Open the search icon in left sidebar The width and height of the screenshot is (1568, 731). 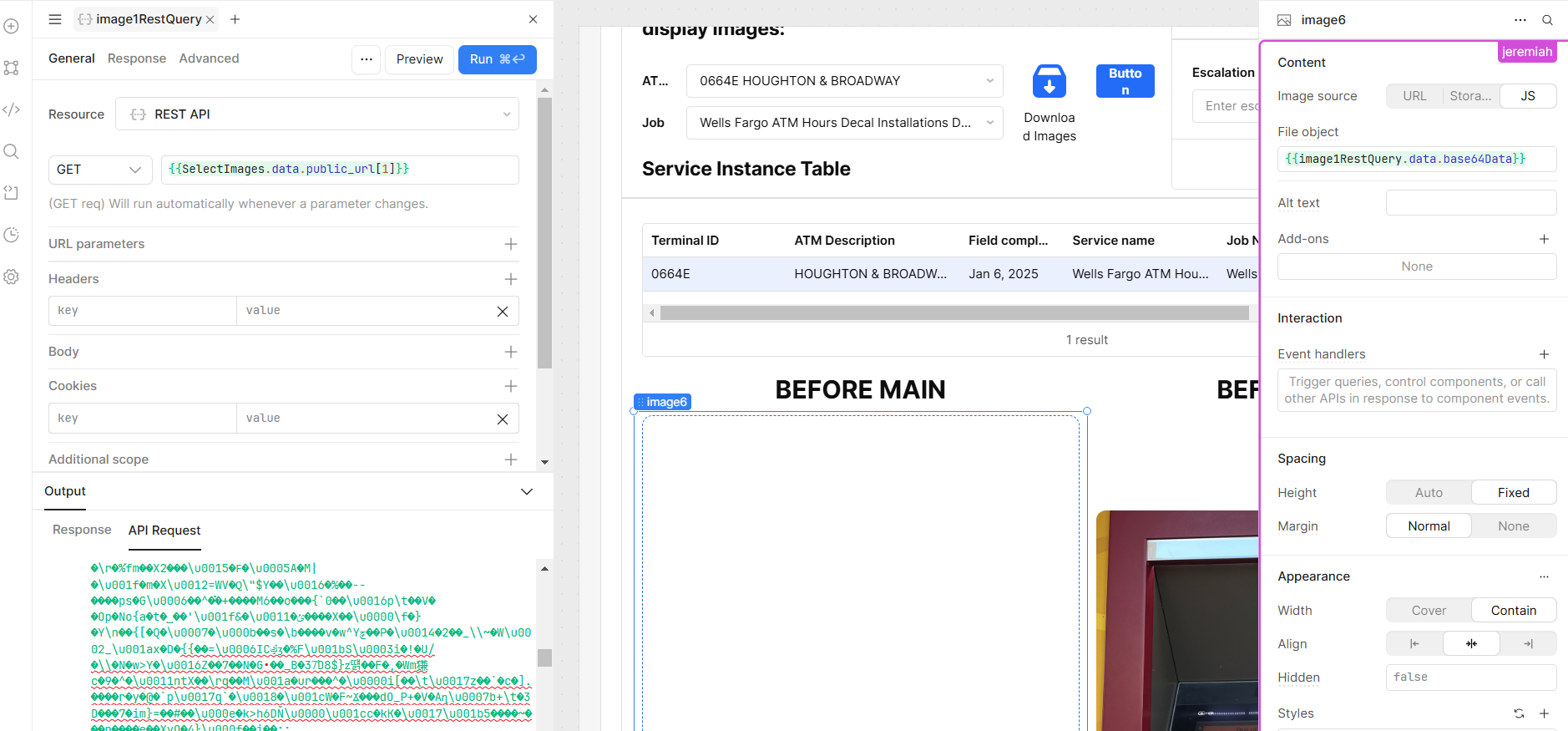(x=12, y=151)
